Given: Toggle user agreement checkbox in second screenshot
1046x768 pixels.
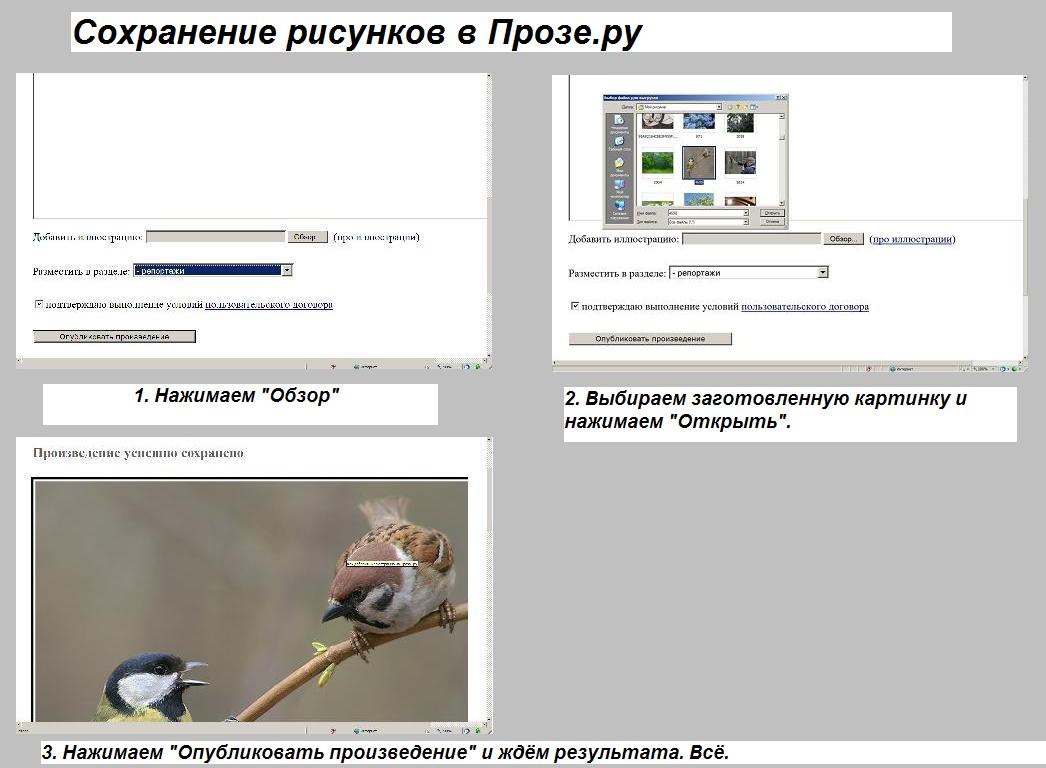Looking at the screenshot, I should pos(574,306).
